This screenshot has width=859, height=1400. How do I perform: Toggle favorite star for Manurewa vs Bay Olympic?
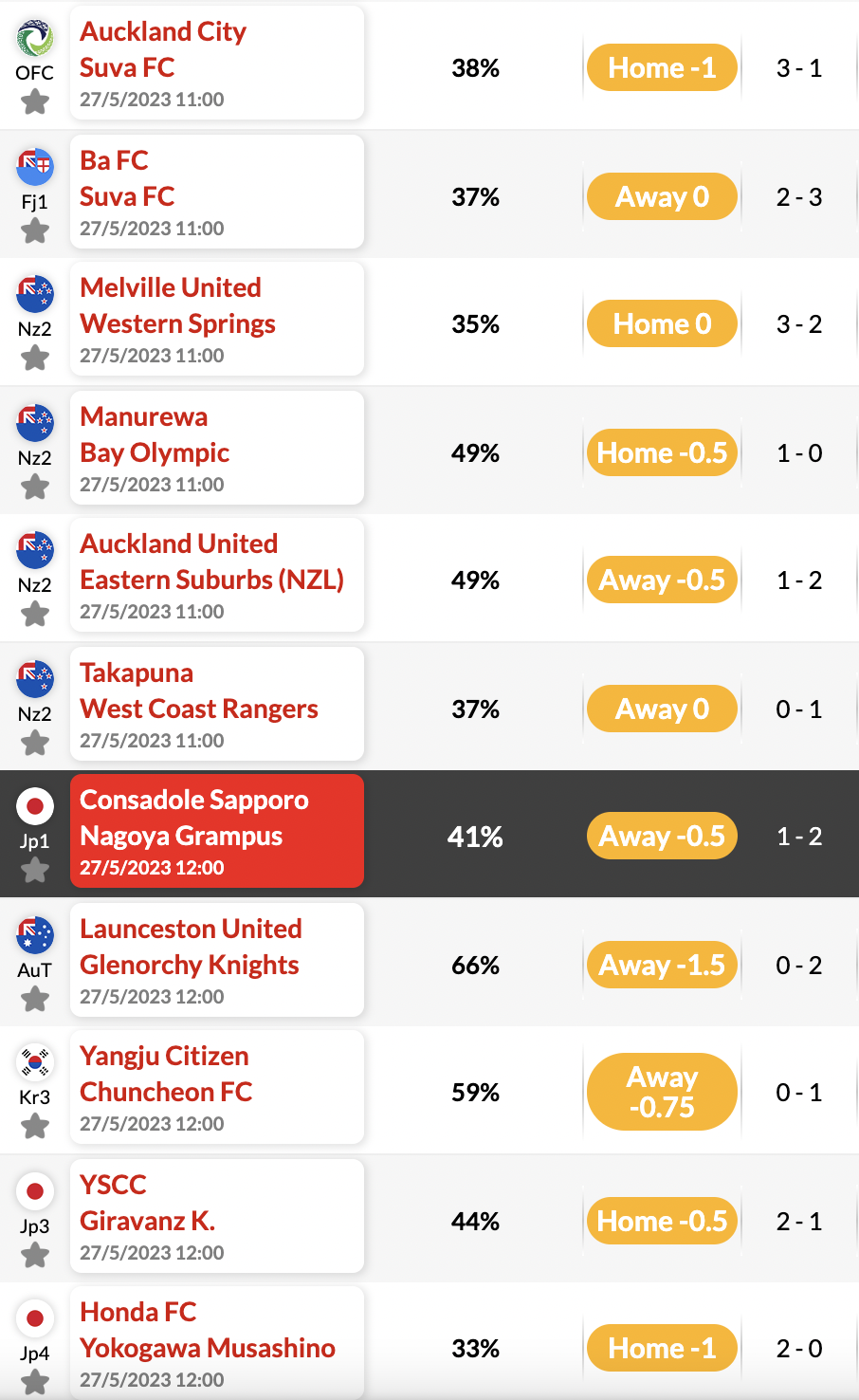[35, 487]
